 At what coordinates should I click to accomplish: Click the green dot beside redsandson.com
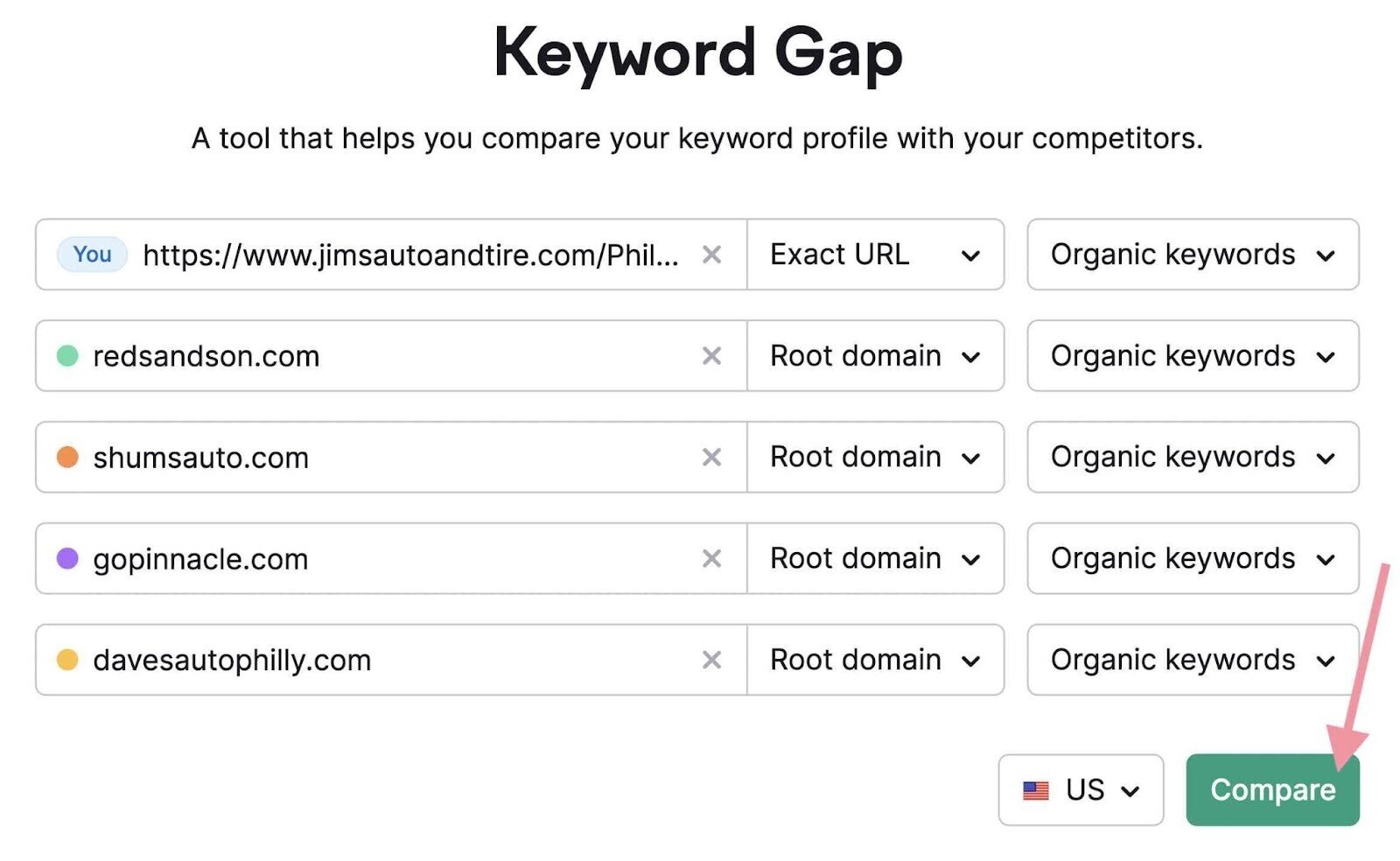[x=68, y=355]
